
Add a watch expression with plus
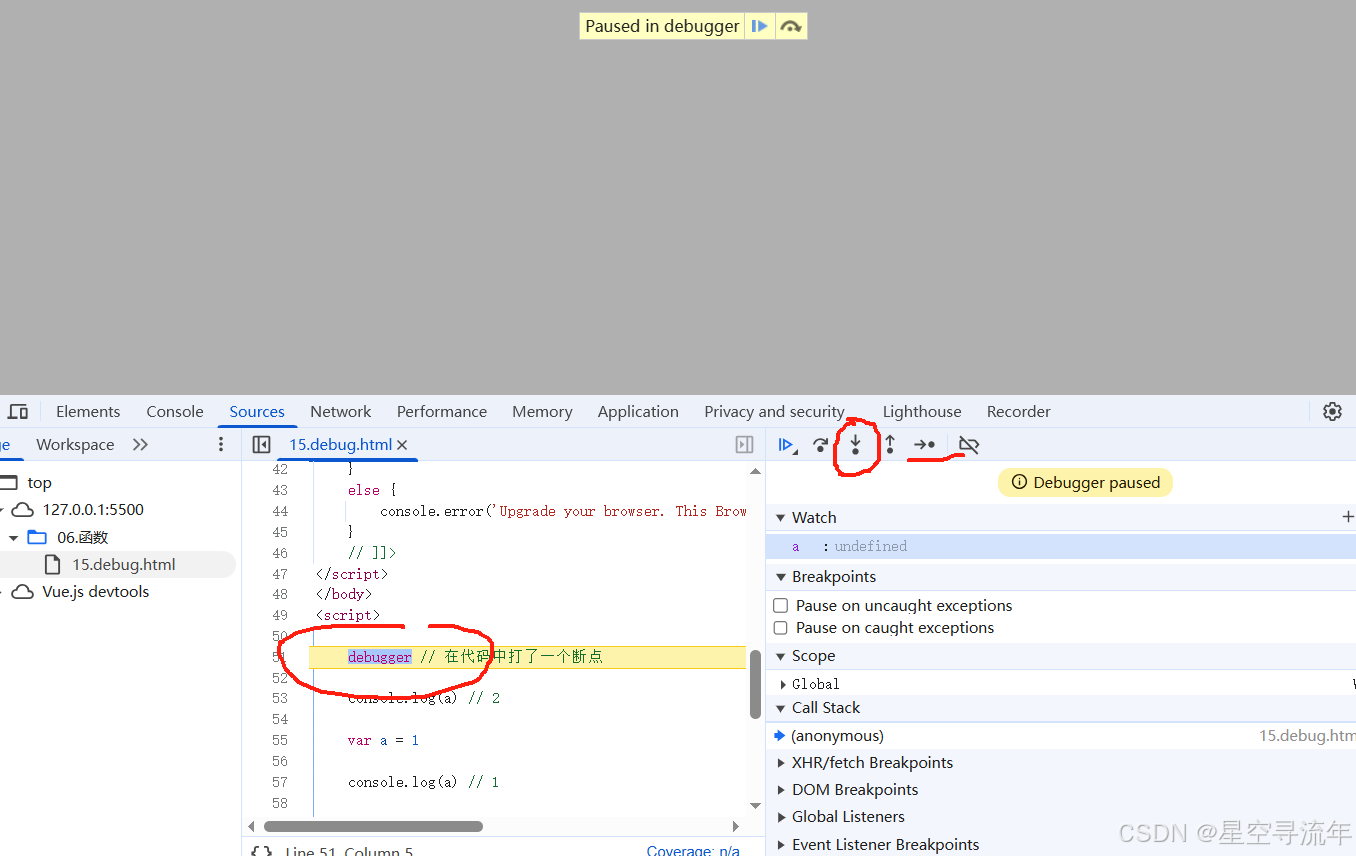pyautogui.click(x=1347, y=517)
